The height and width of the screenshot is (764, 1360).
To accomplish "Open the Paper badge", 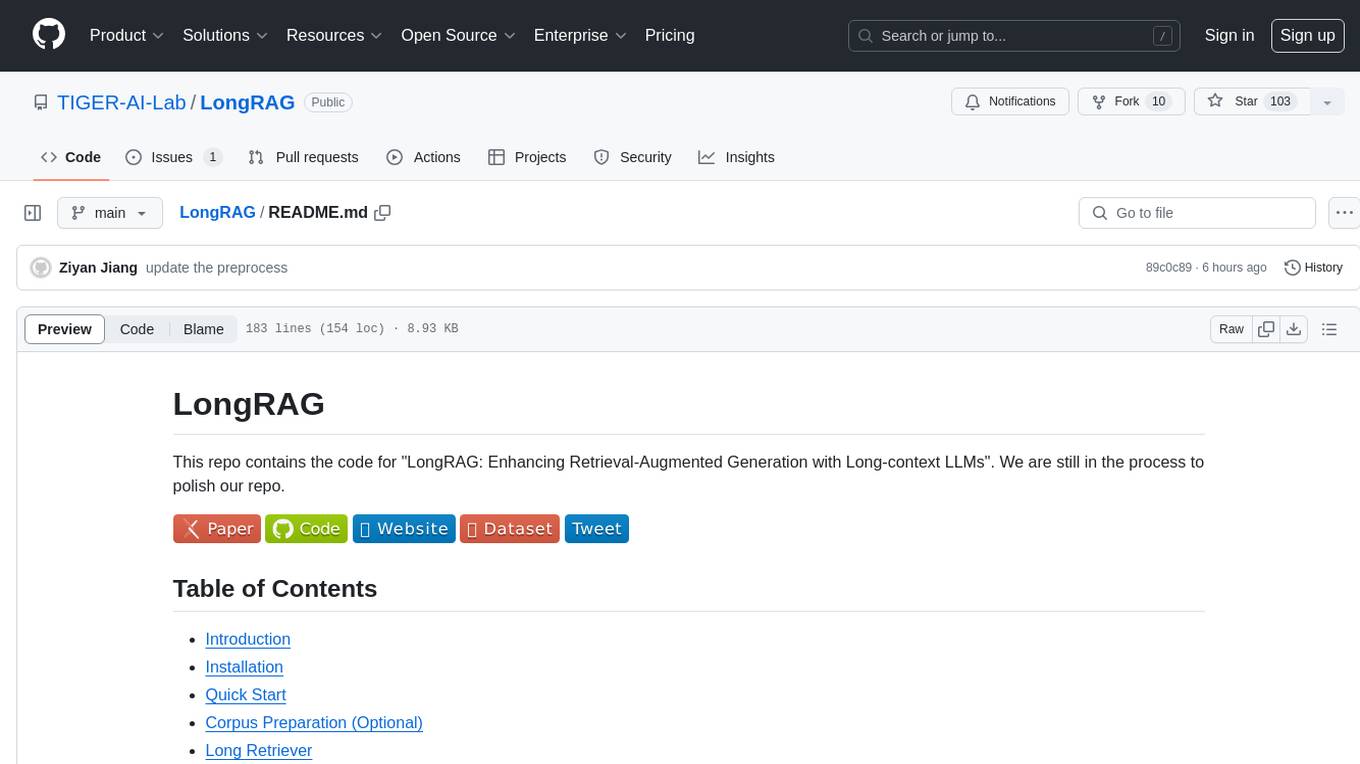I will 217,529.
